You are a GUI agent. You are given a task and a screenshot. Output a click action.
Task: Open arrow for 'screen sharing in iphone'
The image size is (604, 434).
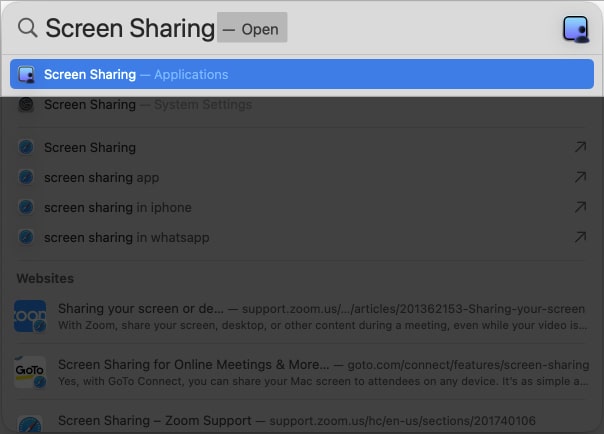click(580, 207)
